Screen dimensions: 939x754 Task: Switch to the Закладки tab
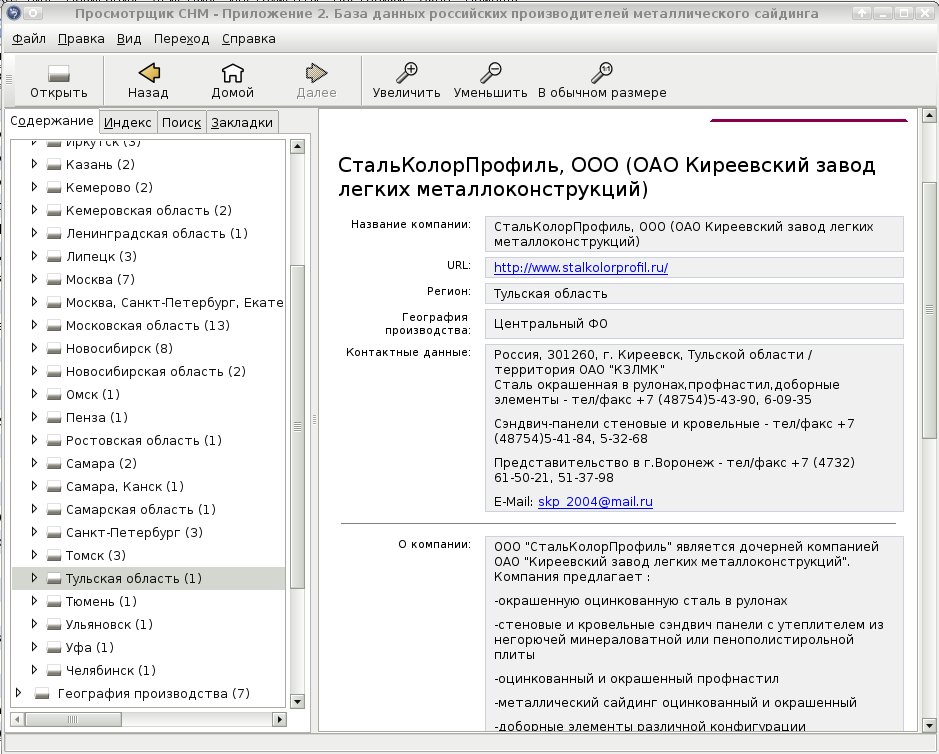(x=242, y=123)
